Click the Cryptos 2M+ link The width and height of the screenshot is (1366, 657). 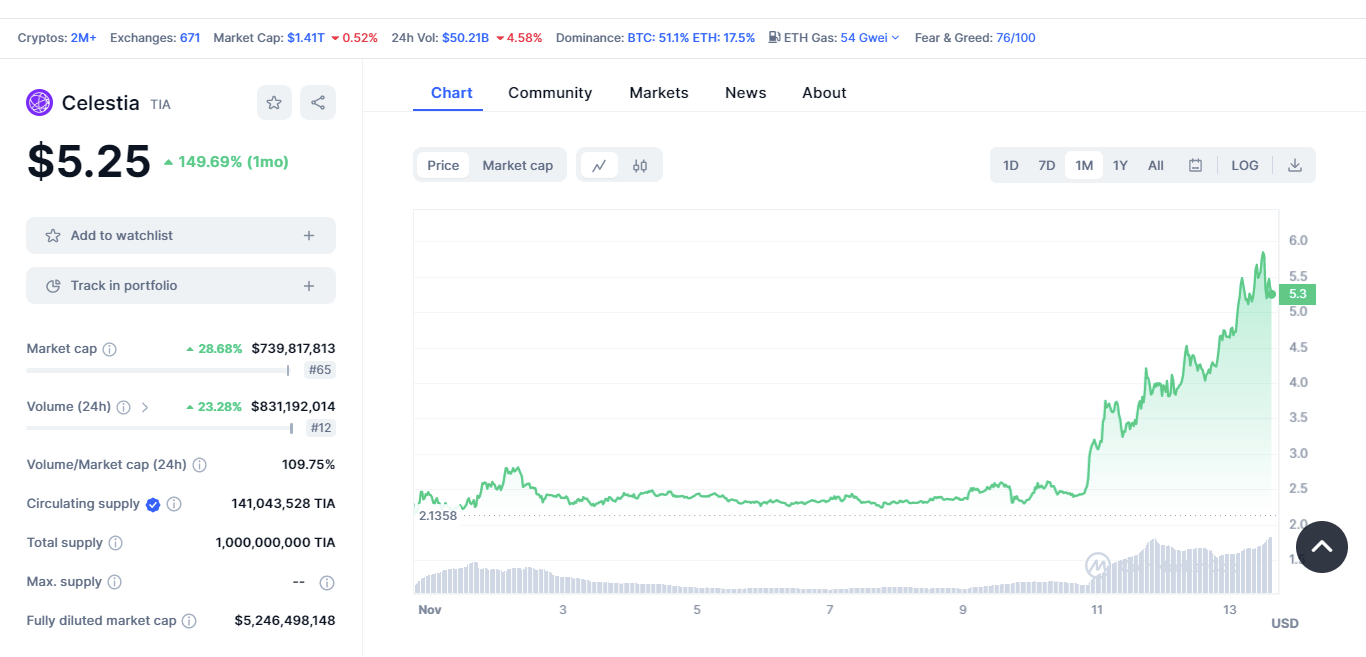tap(83, 38)
